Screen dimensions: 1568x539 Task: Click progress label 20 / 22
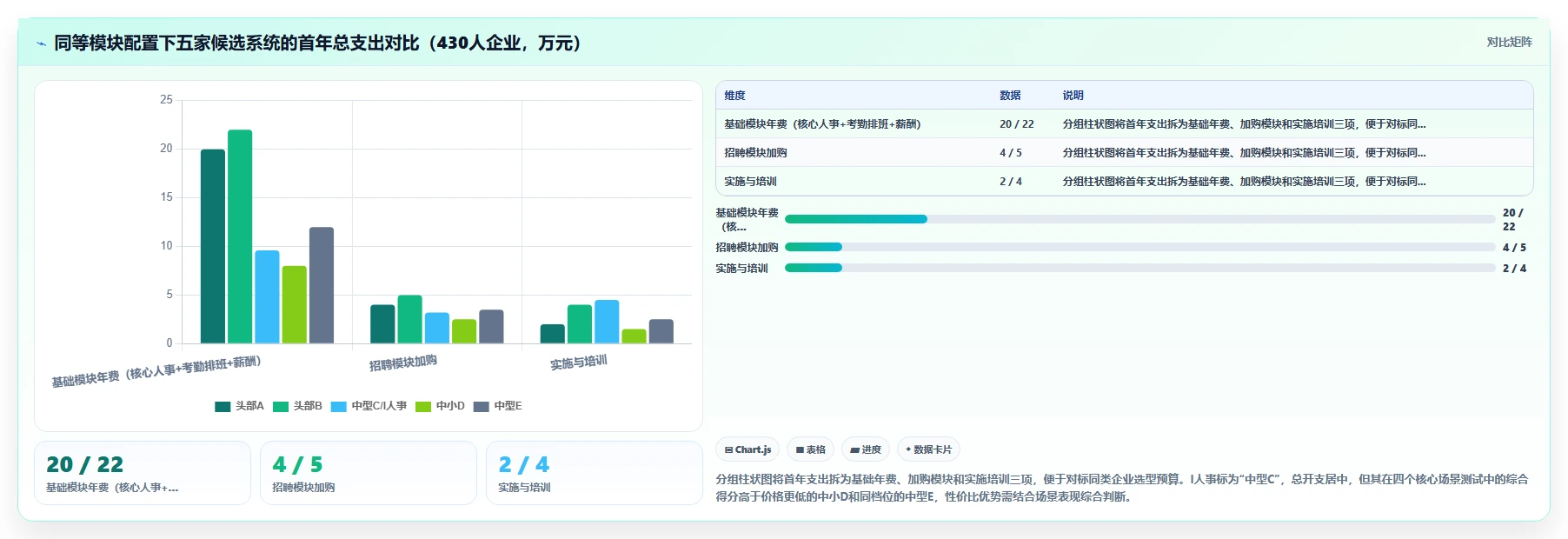(x=1512, y=219)
